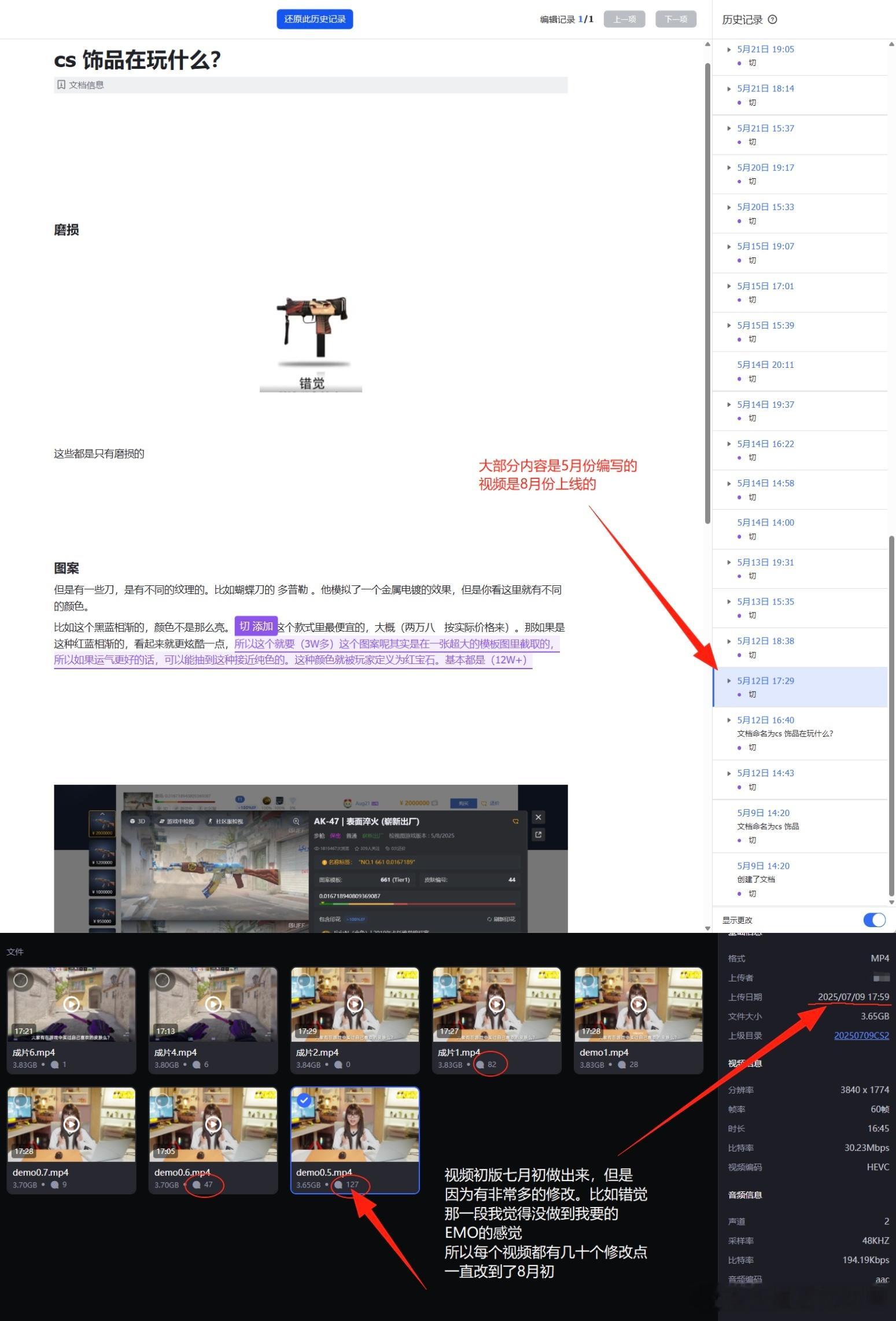Select the 成片1.mp4 checkbox circle

pos(446,980)
